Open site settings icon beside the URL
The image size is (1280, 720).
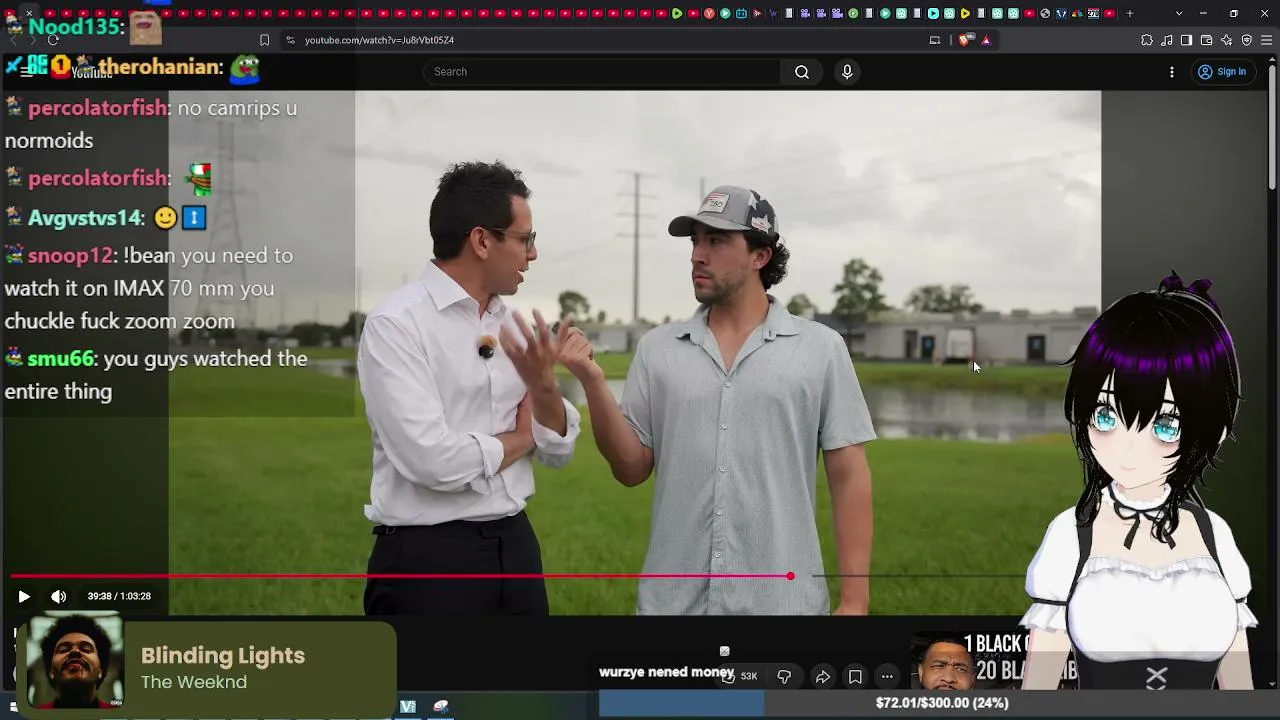[x=290, y=40]
